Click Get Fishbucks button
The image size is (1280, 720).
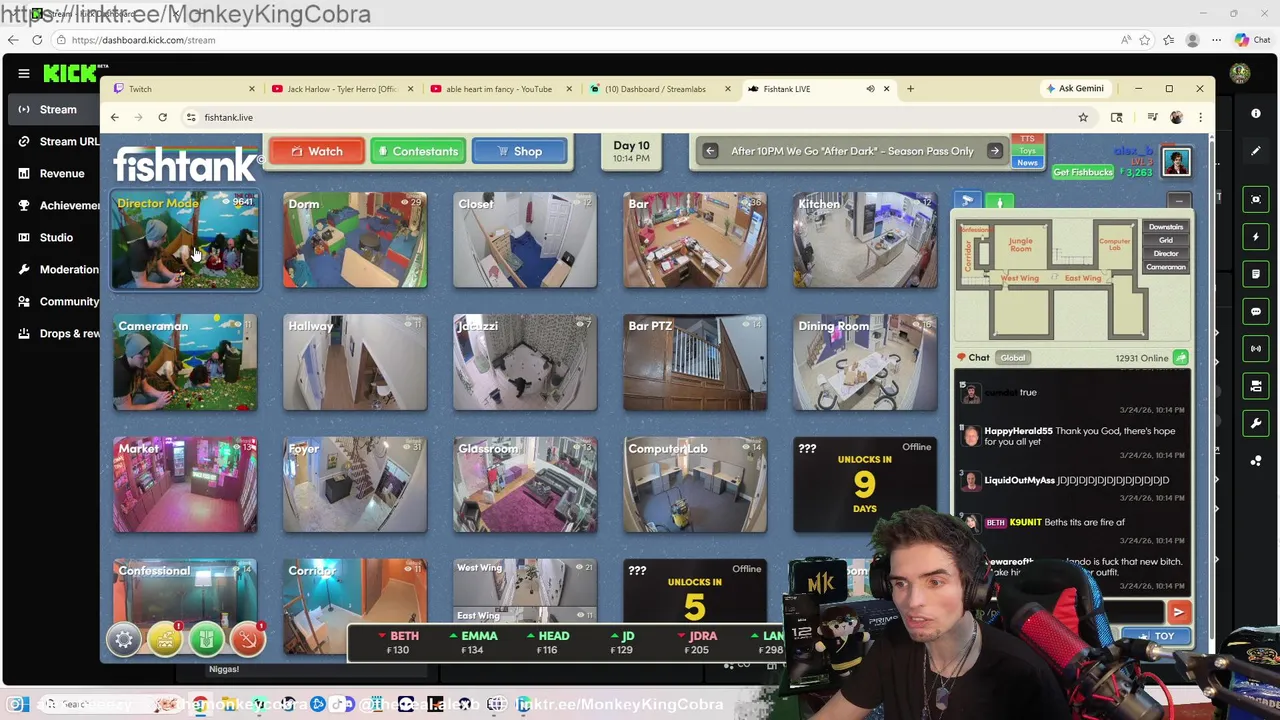pyautogui.click(x=1083, y=172)
